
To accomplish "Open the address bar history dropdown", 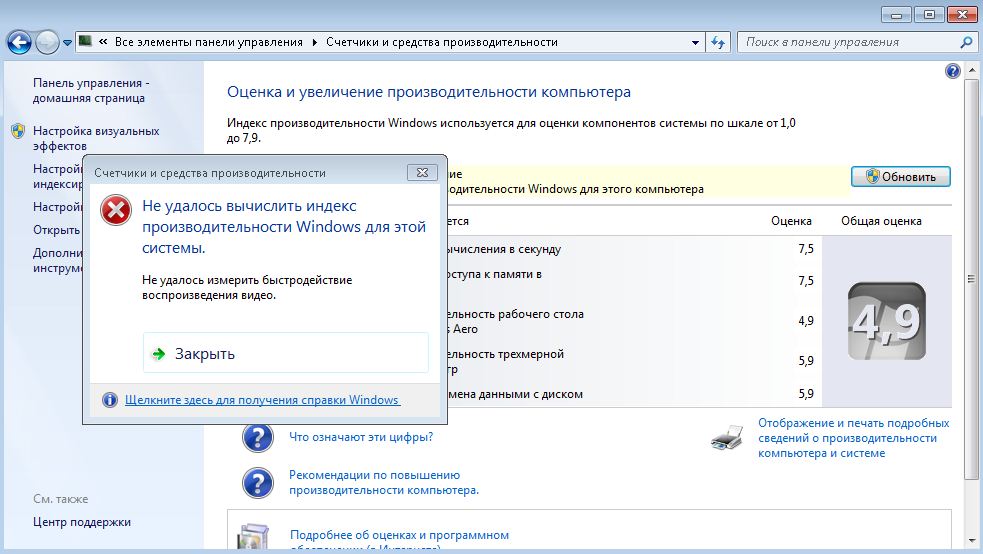I will tap(695, 43).
